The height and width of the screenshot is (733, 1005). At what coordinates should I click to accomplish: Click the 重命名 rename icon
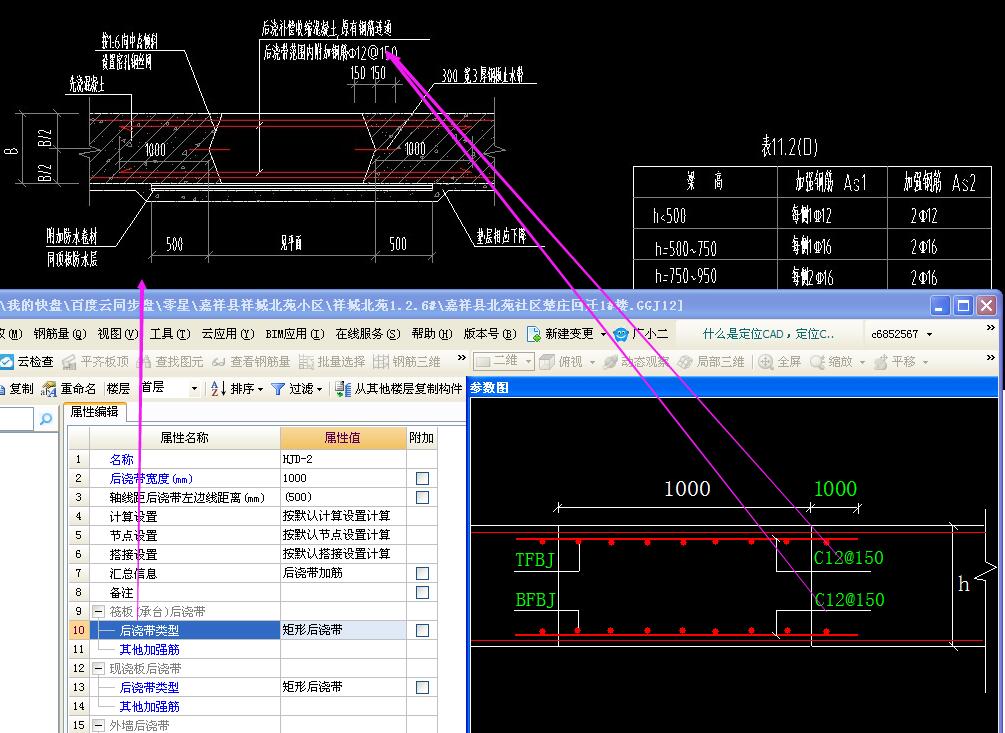pos(48,389)
